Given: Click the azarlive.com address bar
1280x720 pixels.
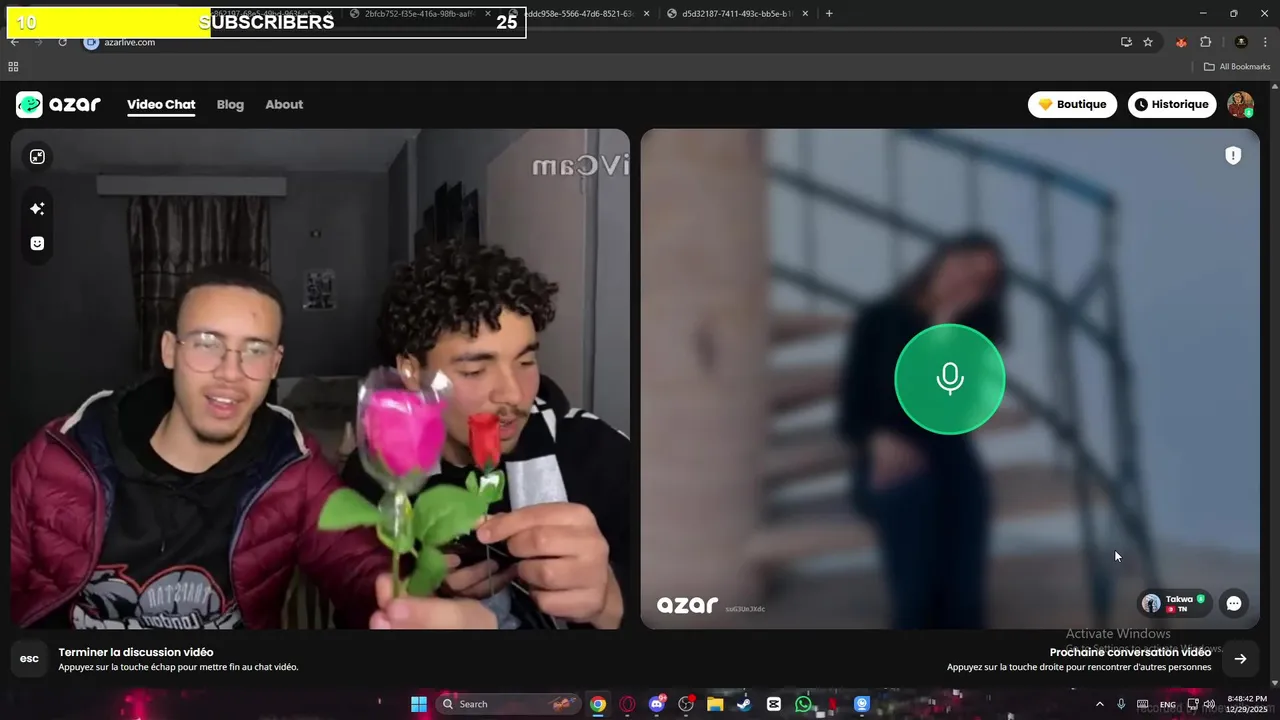Looking at the screenshot, I should (x=600, y=42).
